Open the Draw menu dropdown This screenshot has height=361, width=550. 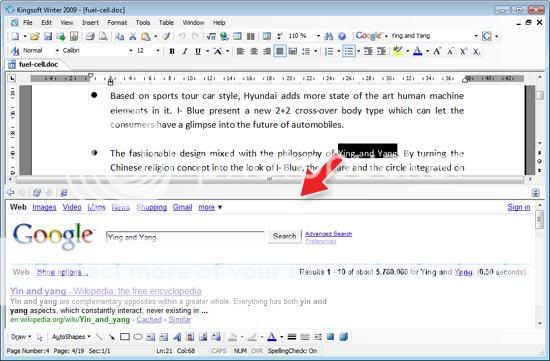pyautogui.click(x=21, y=337)
